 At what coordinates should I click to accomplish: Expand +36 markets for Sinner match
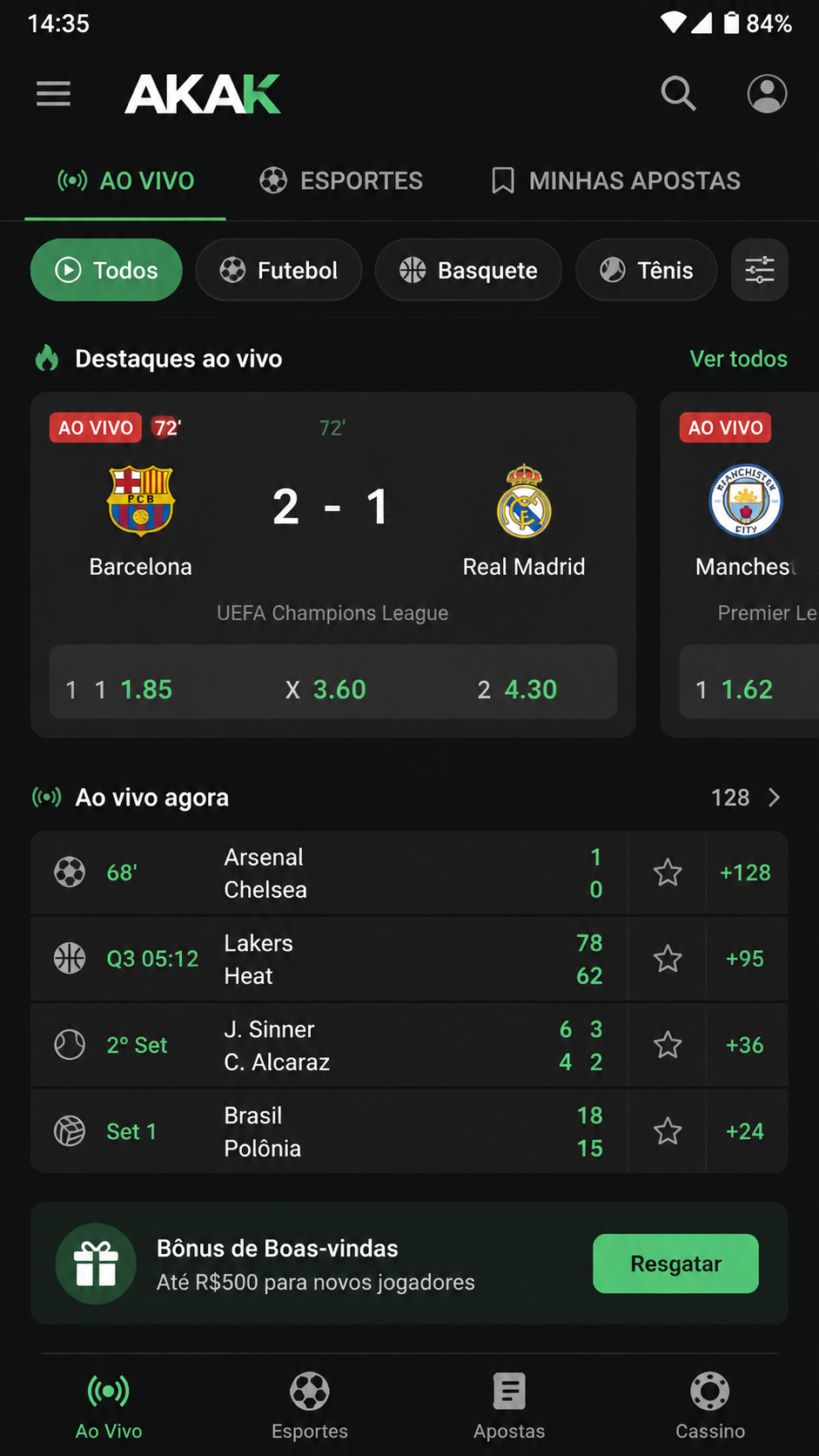coord(745,1045)
